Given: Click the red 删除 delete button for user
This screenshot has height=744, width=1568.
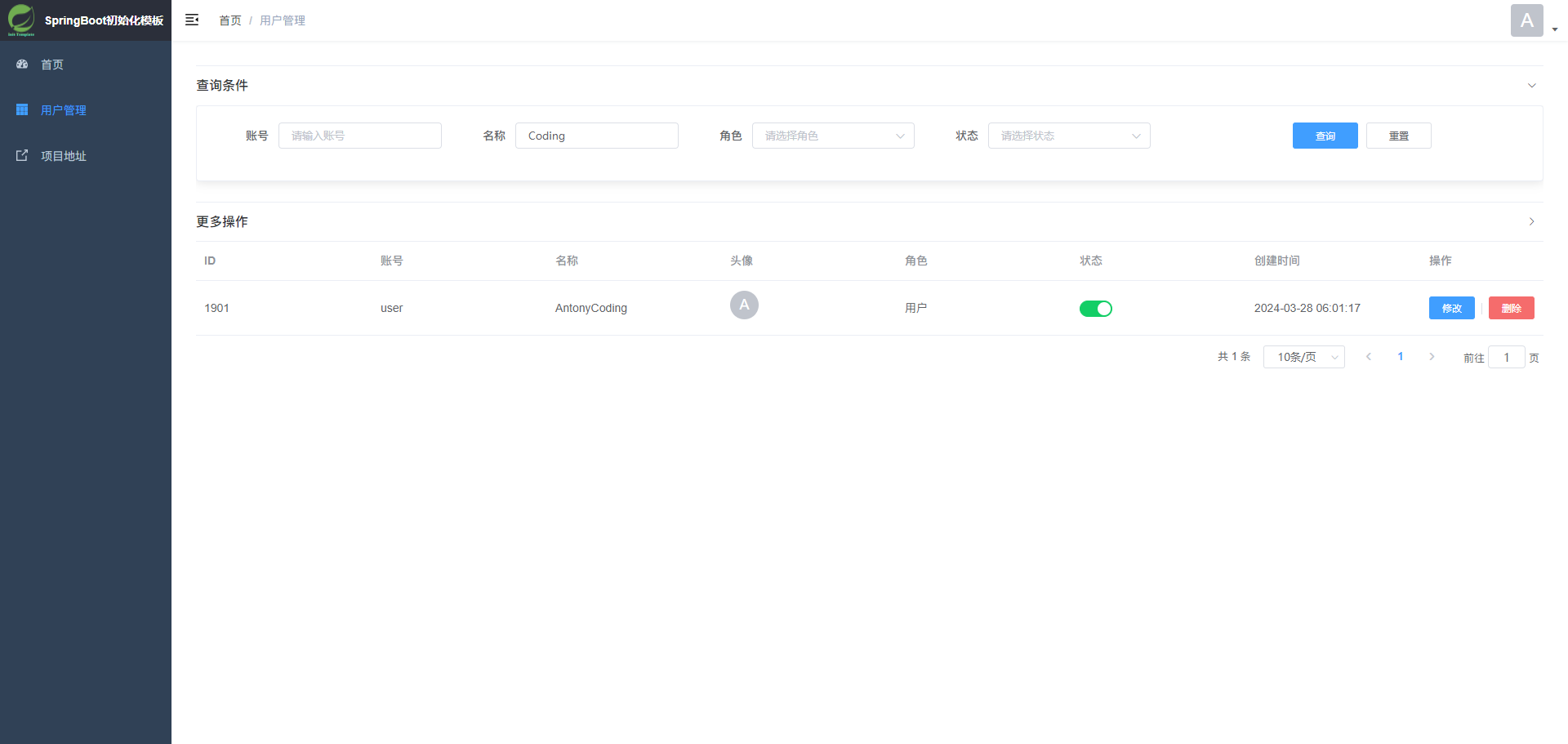Looking at the screenshot, I should coord(1512,308).
